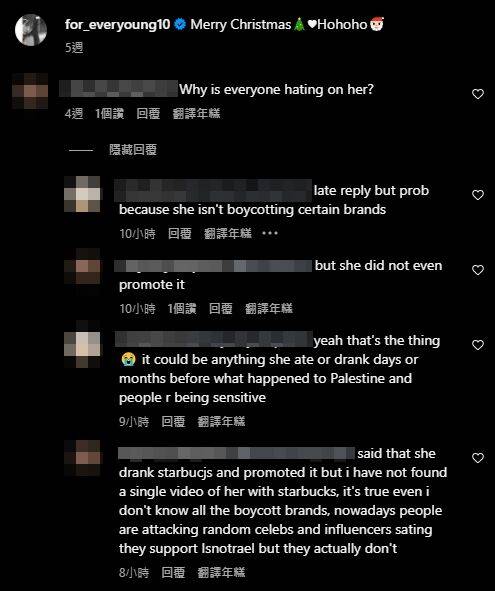
Task: Translate the "Why is everyone hating on her?" comment
Action: pyautogui.click(x=196, y=113)
